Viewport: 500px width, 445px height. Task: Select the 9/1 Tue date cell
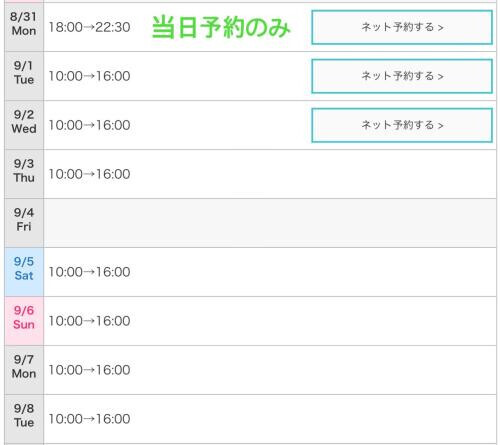(x=24, y=76)
